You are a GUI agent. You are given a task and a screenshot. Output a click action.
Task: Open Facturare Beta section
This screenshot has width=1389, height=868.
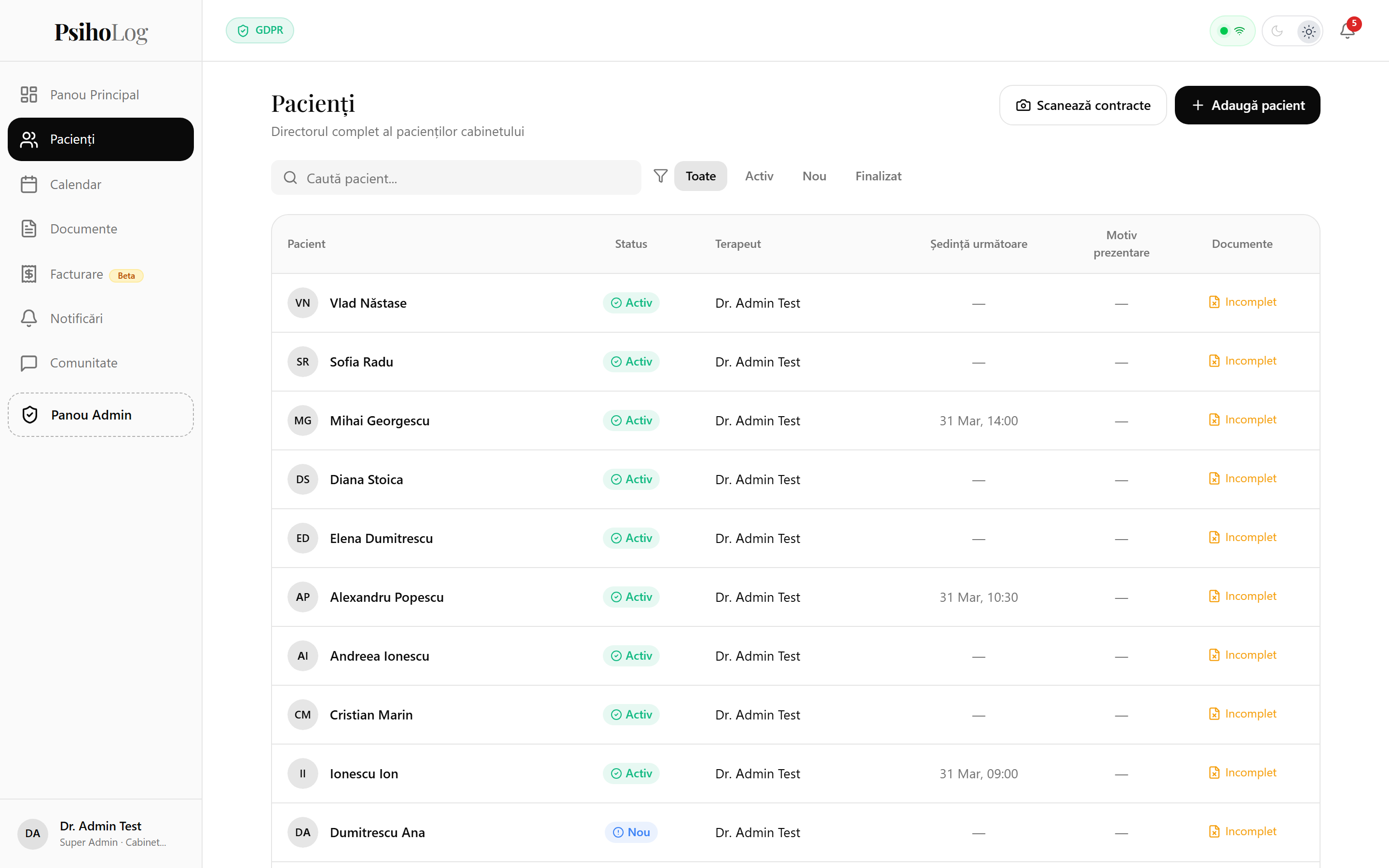[x=76, y=274]
